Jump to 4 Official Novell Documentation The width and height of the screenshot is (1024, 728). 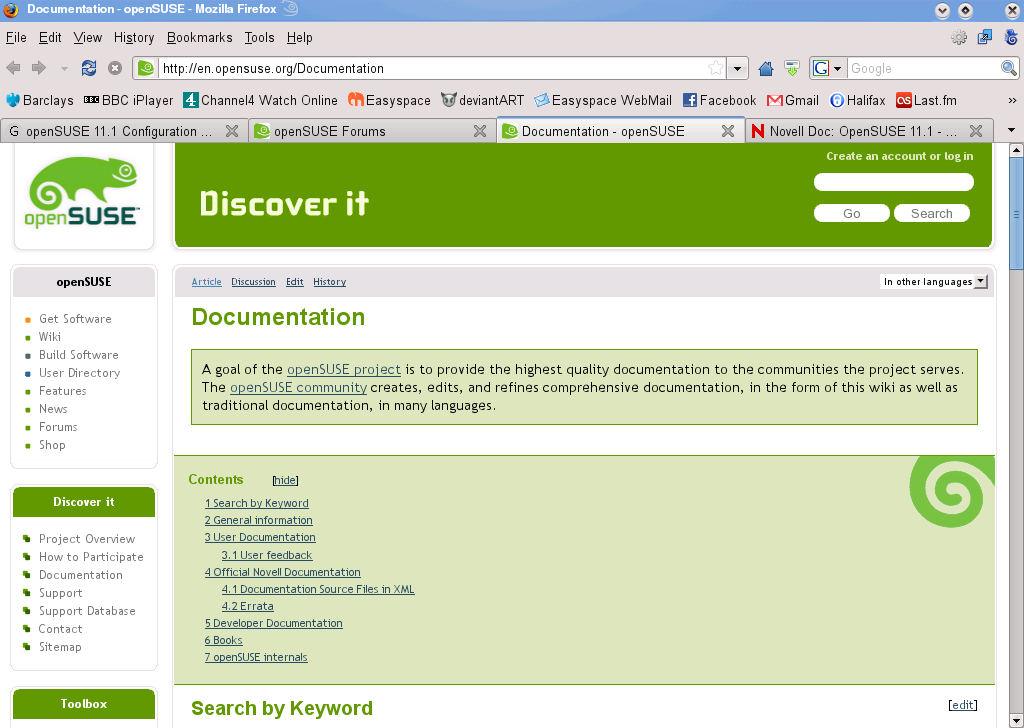click(282, 572)
